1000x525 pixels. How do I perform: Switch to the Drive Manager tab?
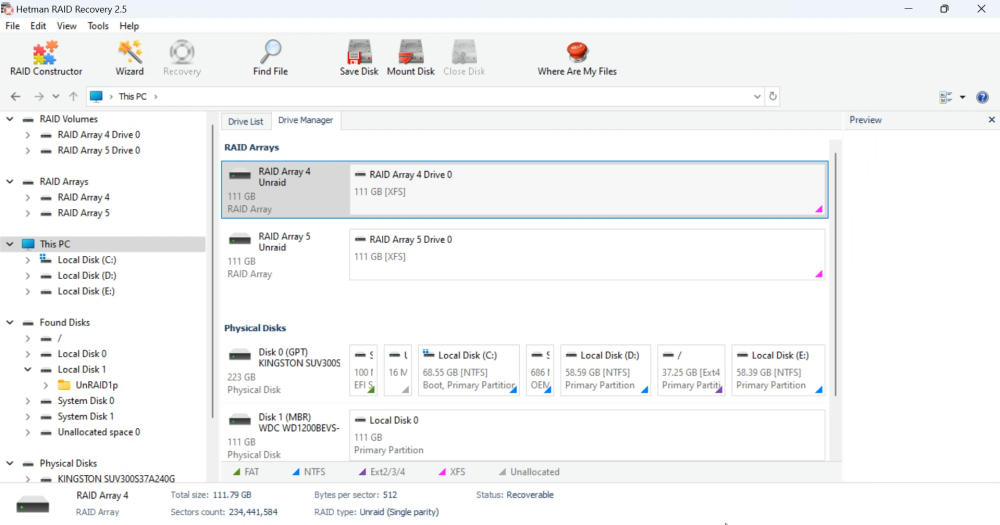point(305,120)
